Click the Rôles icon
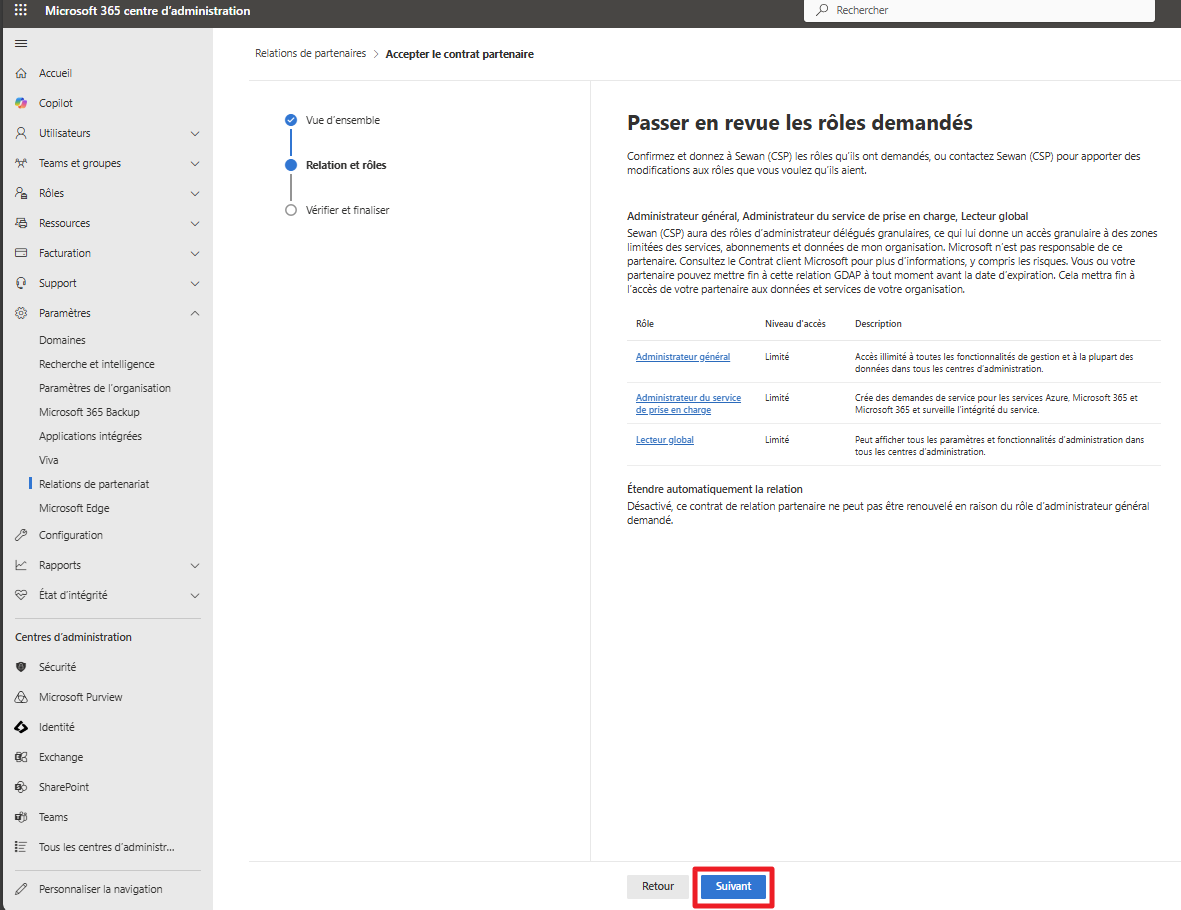 coord(21,194)
